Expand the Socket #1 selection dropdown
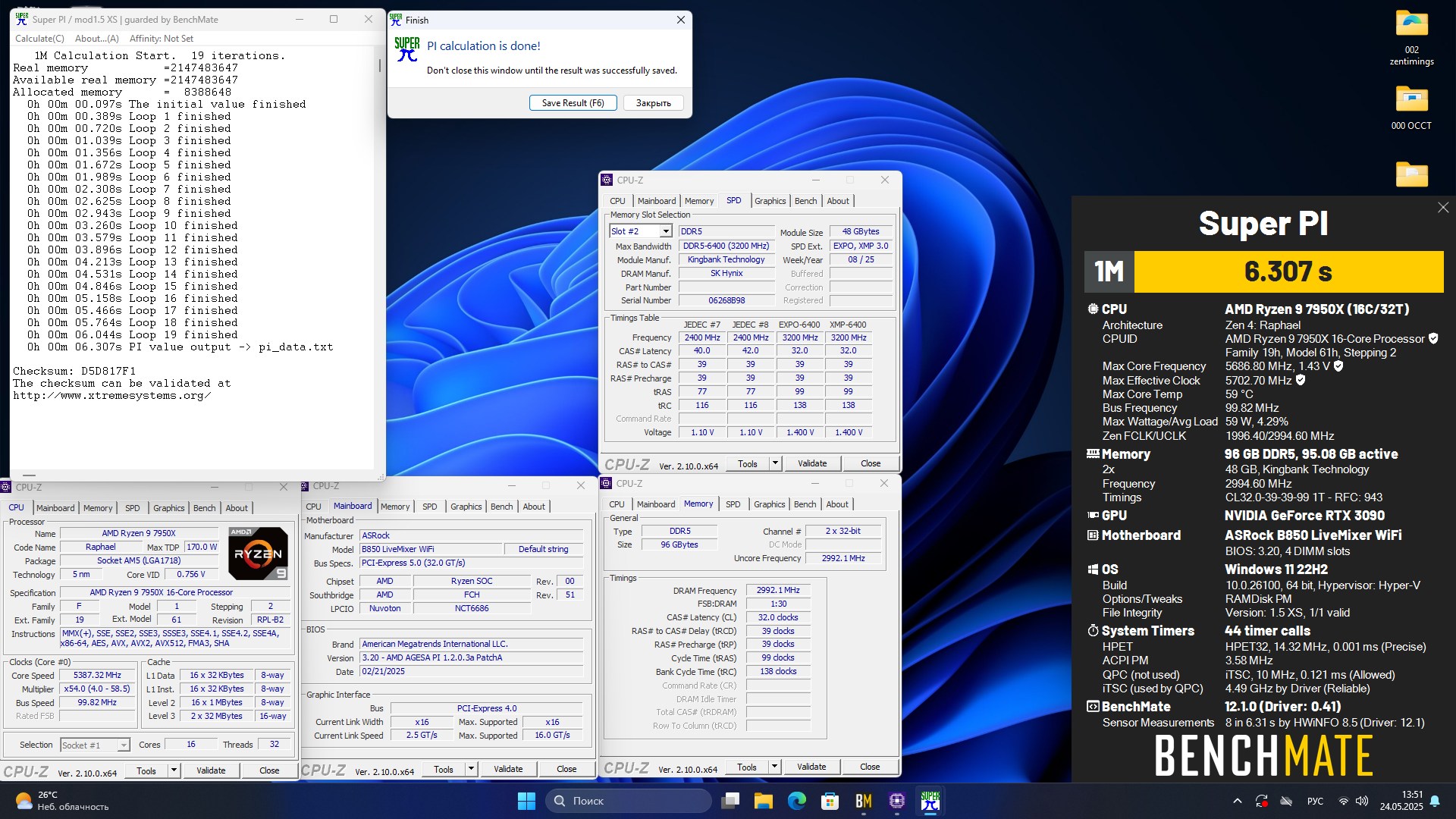Screen dimensions: 1456x819 [x=123, y=745]
